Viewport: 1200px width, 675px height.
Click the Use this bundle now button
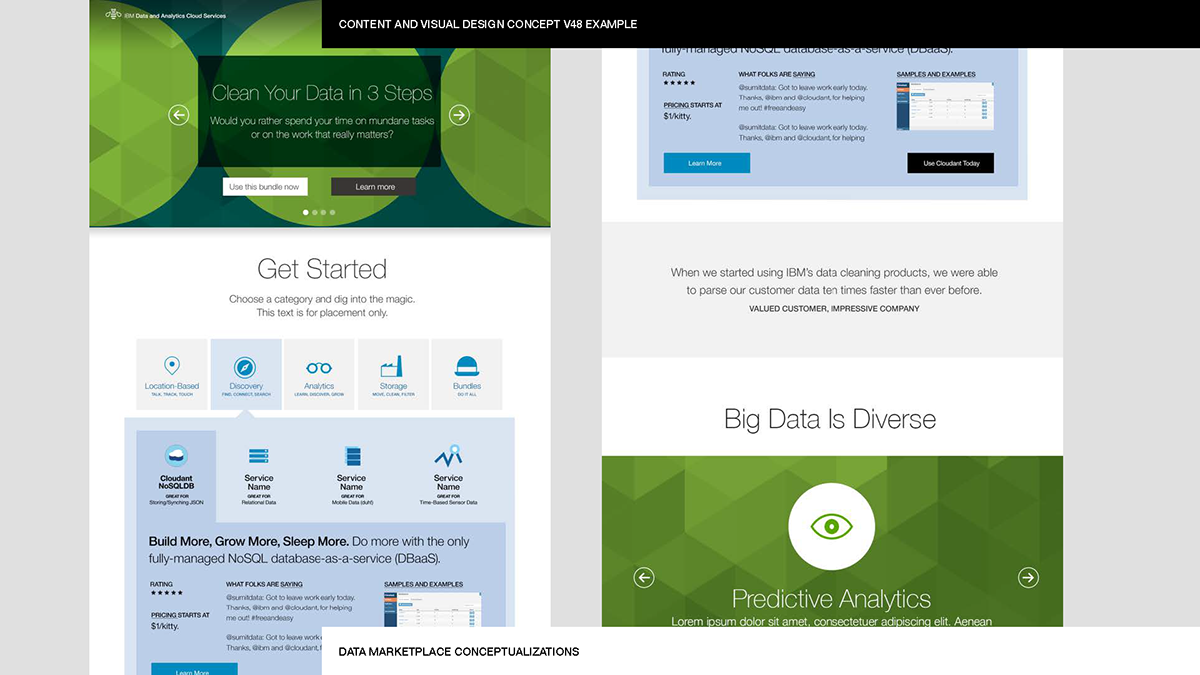coord(264,187)
